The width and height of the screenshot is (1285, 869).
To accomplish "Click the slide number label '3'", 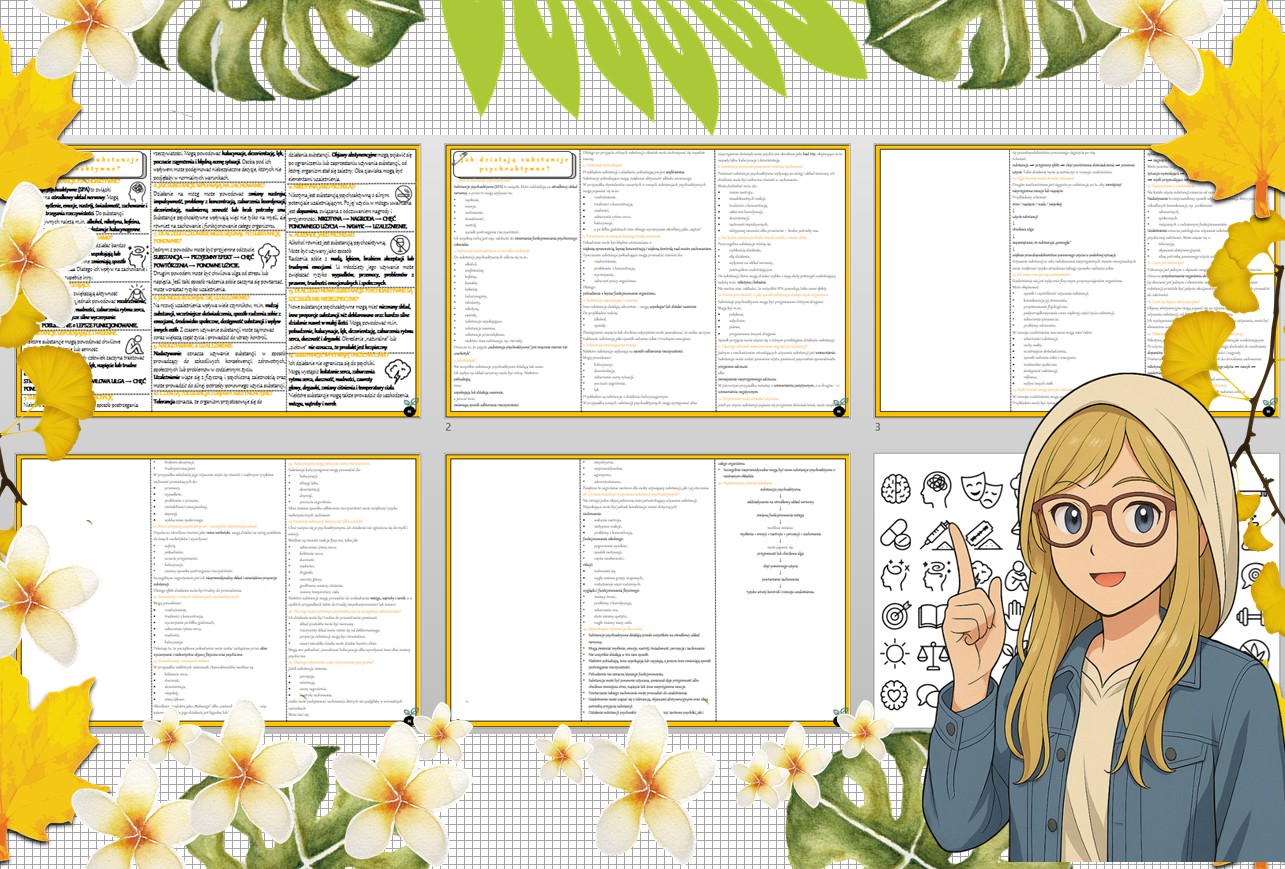I will pyautogui.click(x=878, y=427).
